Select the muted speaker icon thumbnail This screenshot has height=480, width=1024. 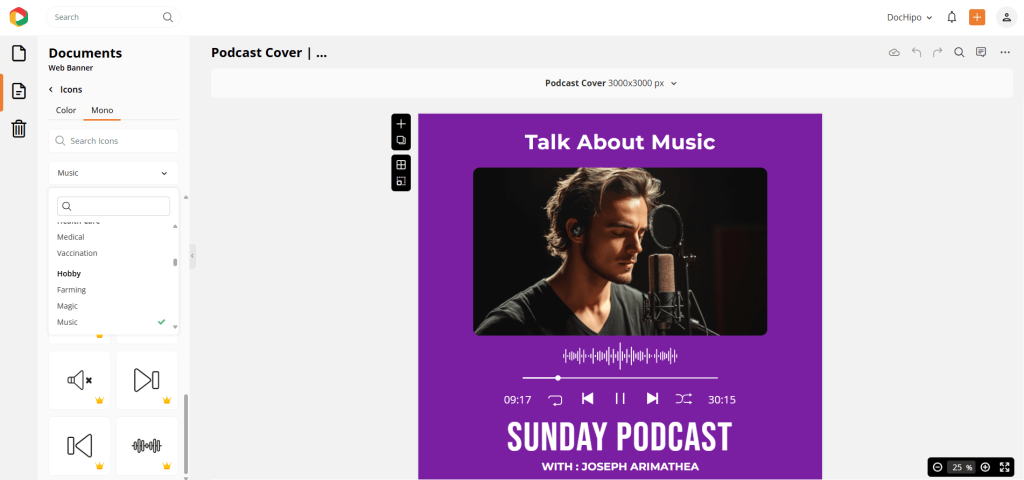coord(80,380)
